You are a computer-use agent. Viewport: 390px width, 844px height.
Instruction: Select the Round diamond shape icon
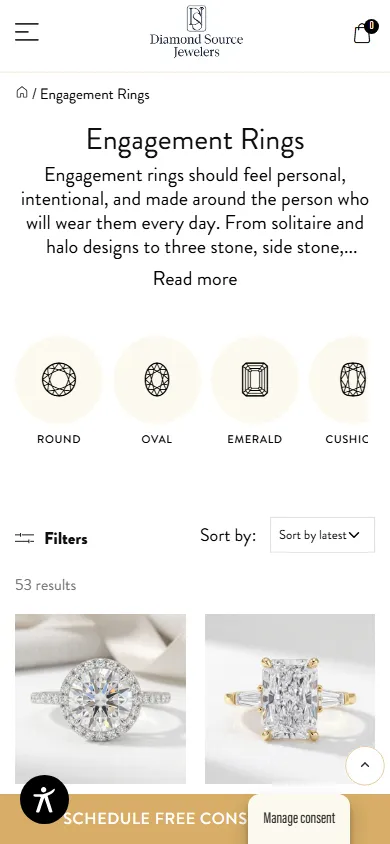tap(59, 379)
